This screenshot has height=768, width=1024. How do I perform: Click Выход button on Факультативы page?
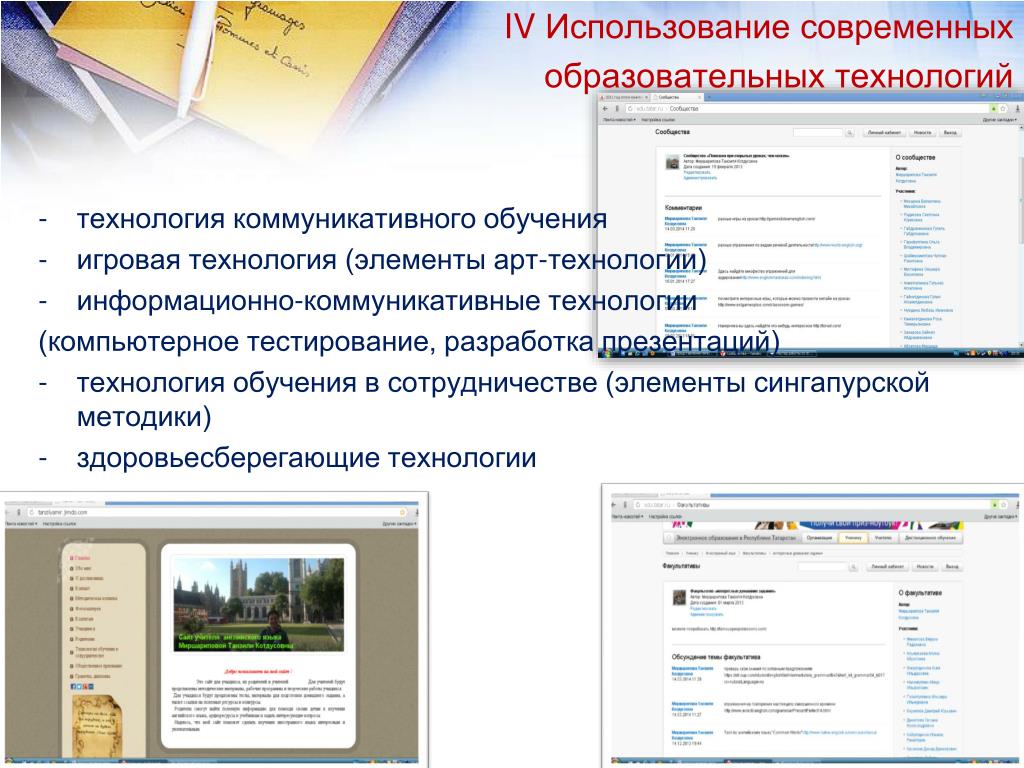click(952, 567)
